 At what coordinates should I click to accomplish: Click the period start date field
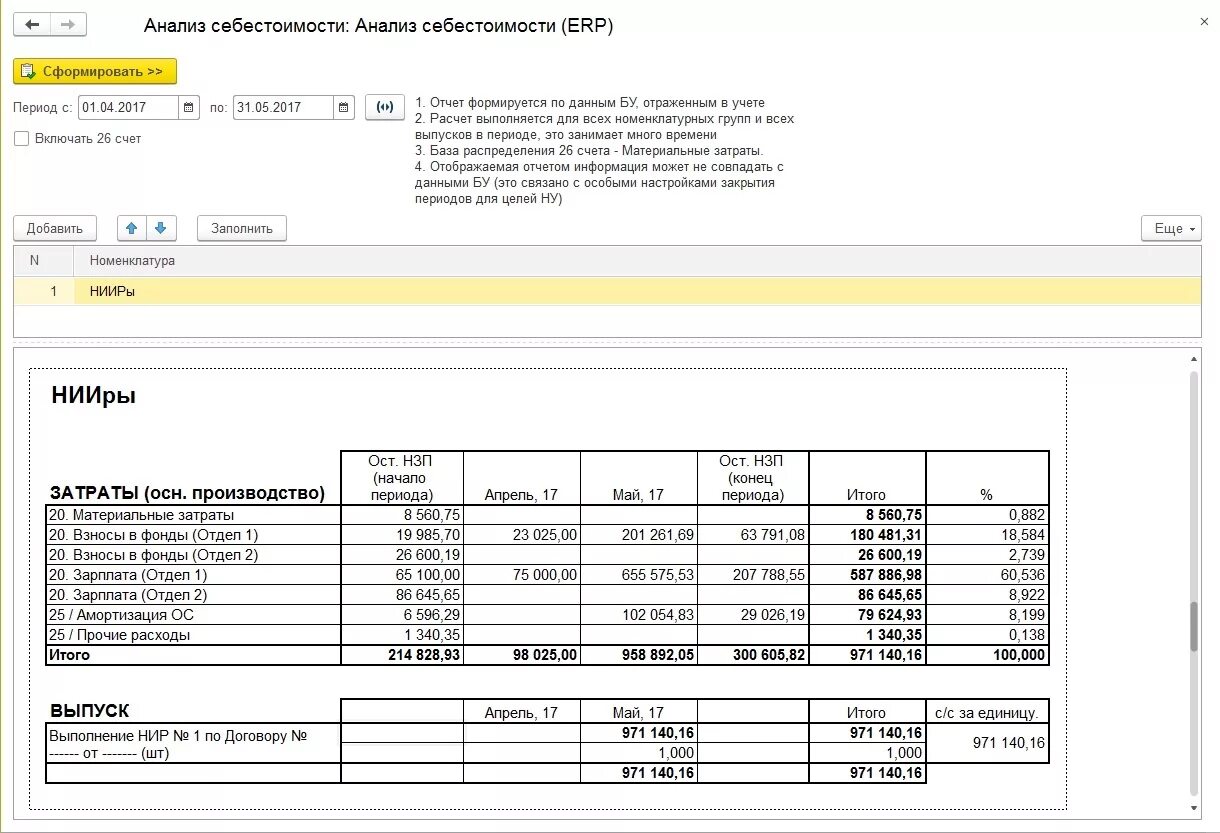click(129, 108)
